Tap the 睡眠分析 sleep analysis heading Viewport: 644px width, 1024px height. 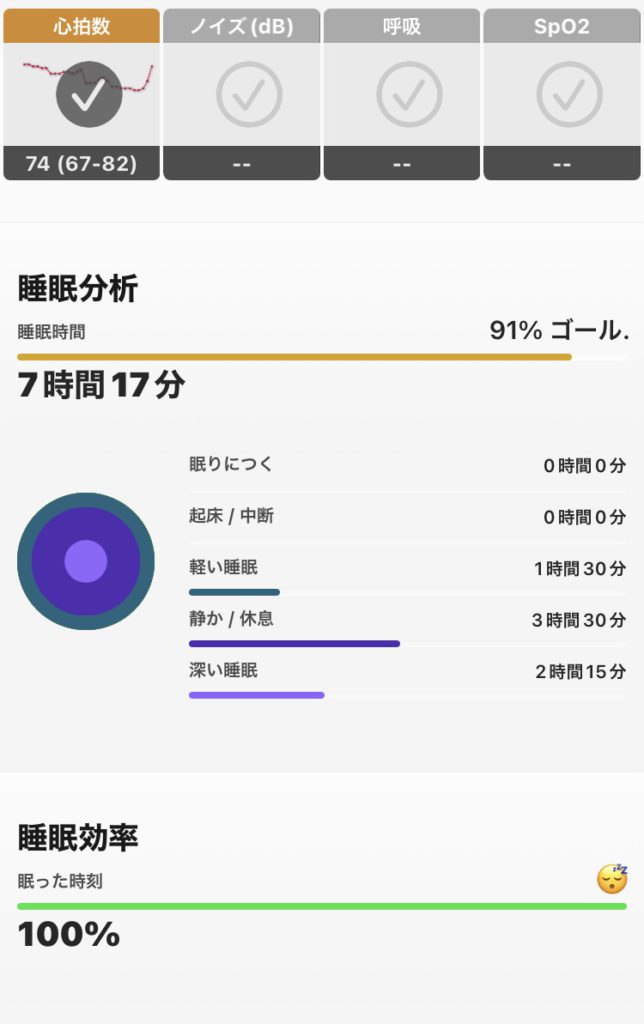[78, 288]
